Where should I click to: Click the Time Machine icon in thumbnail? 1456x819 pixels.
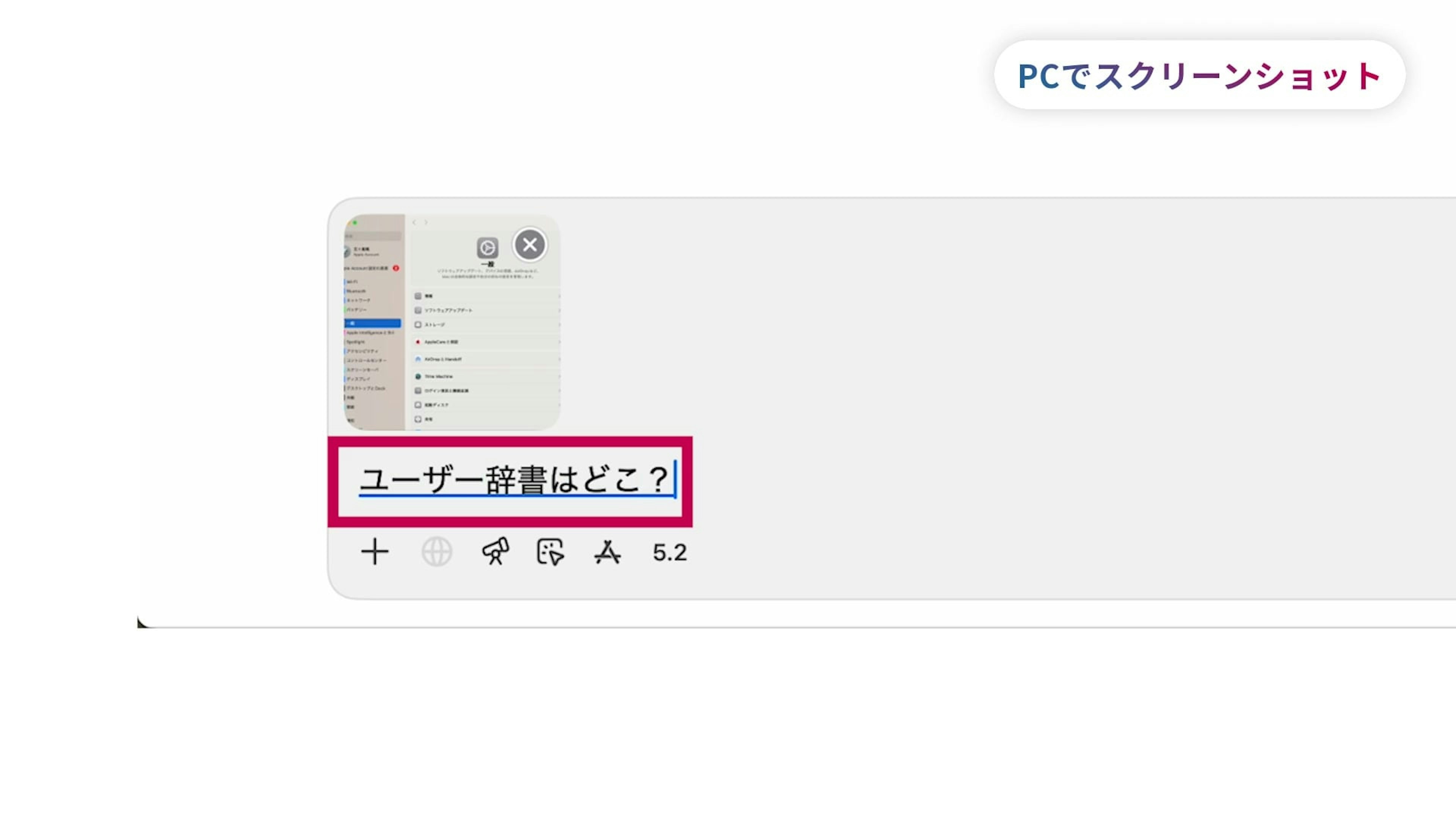coord(418,377)
